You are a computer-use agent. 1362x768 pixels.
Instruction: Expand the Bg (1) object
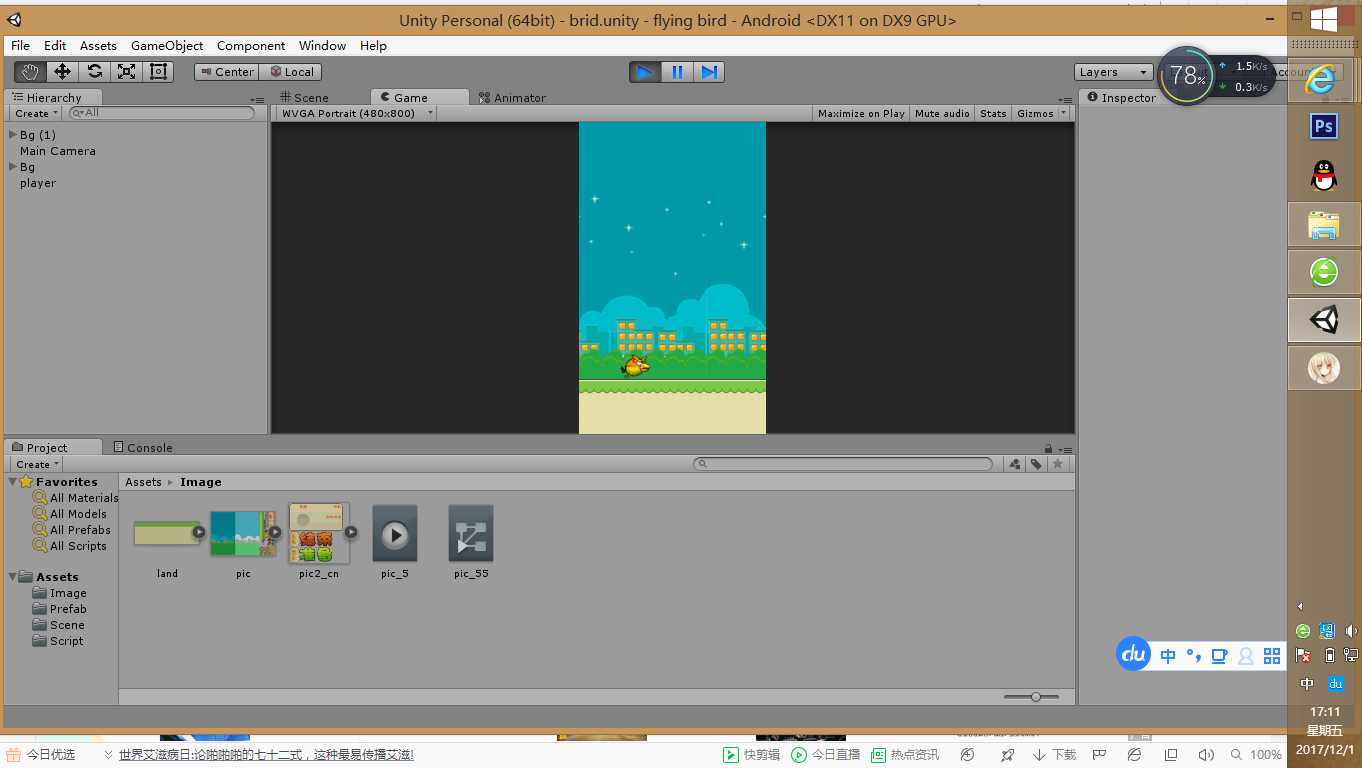click(x=13, y=135)
